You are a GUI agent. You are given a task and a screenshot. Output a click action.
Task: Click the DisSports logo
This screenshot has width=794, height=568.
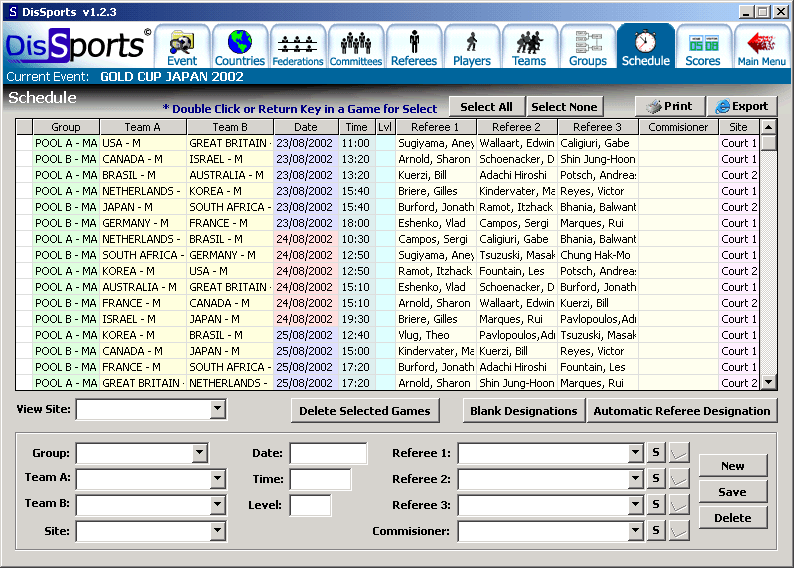[77, 46]
